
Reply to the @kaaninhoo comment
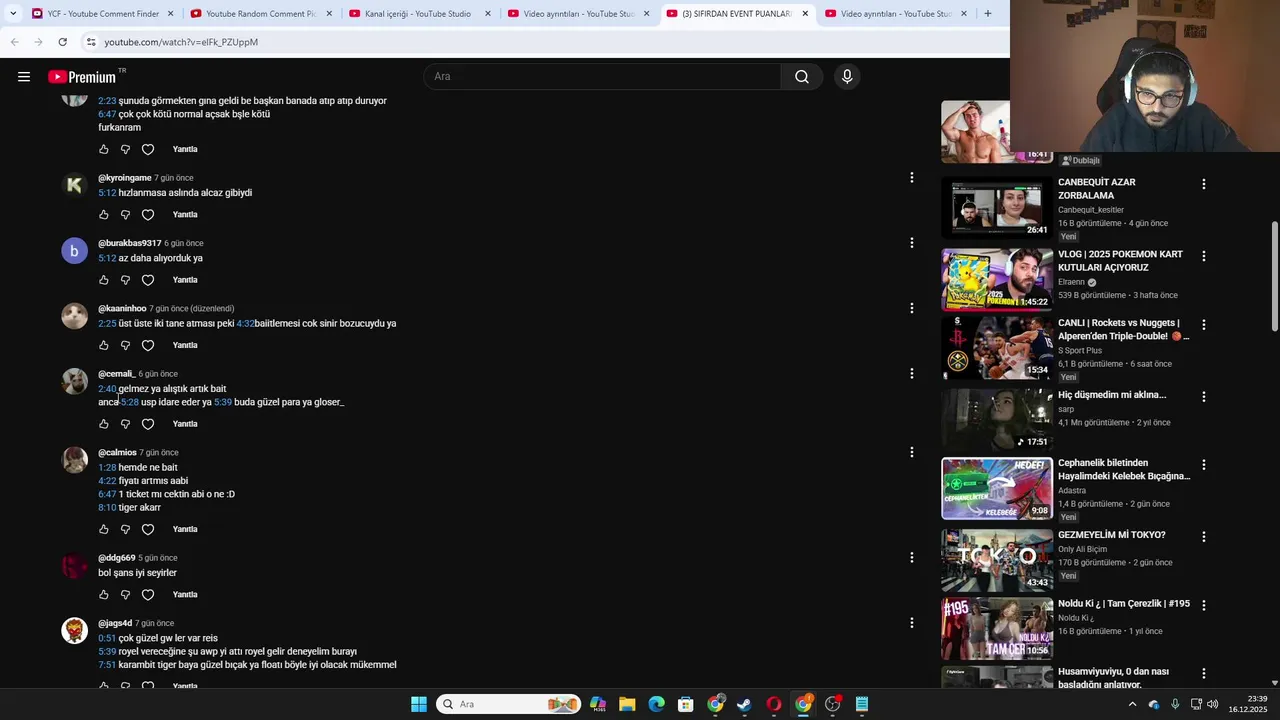coord(185,346)
